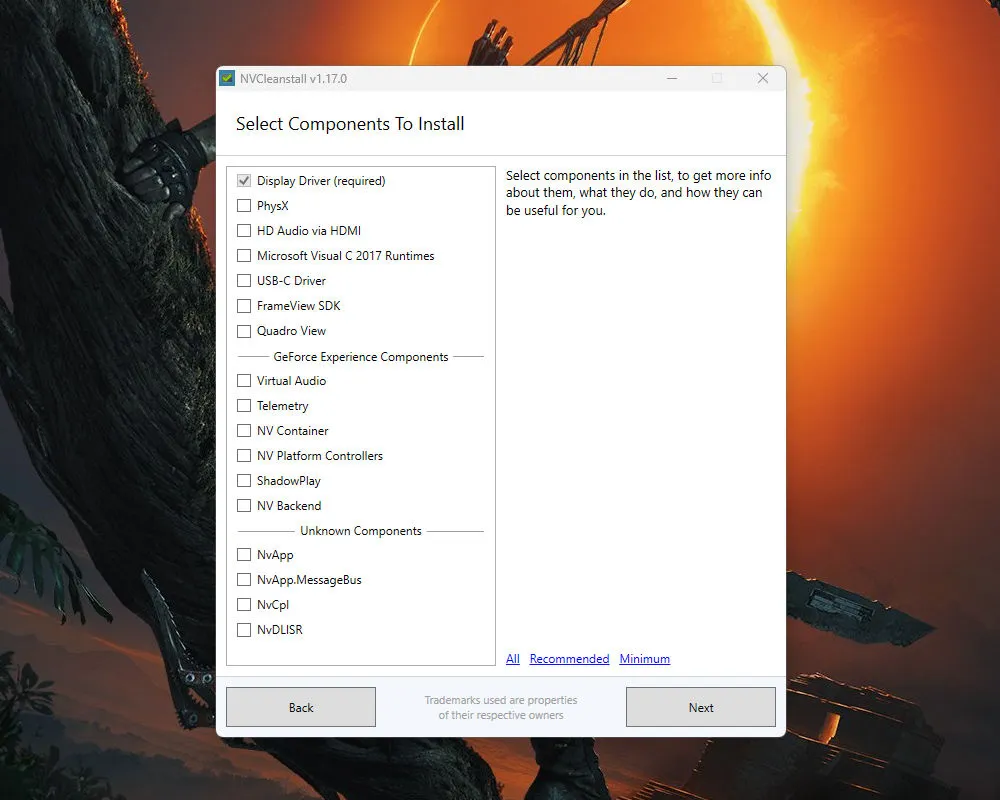The image size is (1000, 800).
Task: Check the NvApp component
Action: tap(244, 554)
